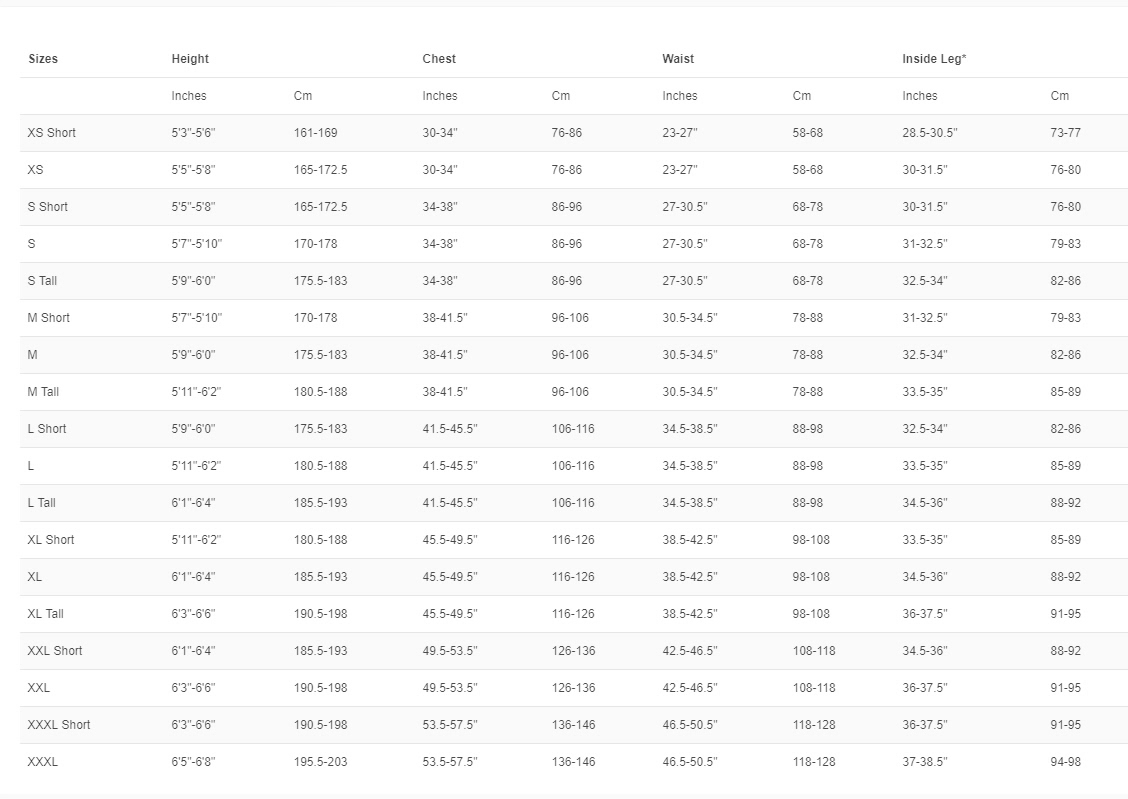Click the XXXL Short size row label

coord(59,725)
